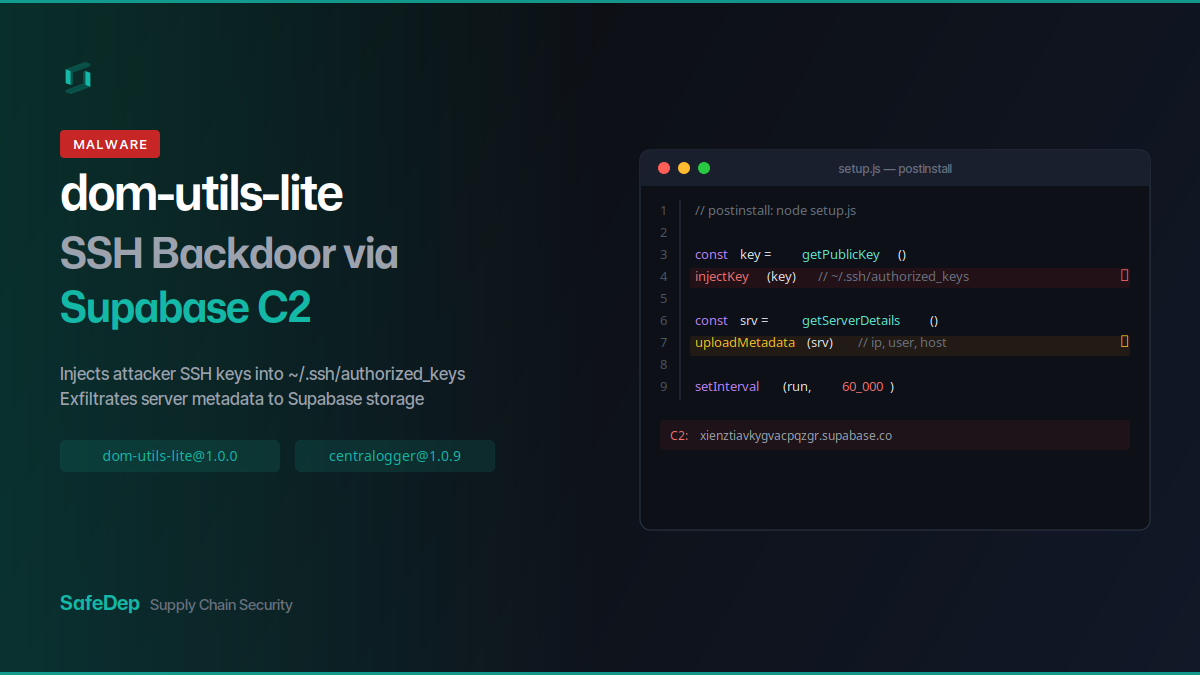Open the Supply Chain Security footer item

point(221,604)
